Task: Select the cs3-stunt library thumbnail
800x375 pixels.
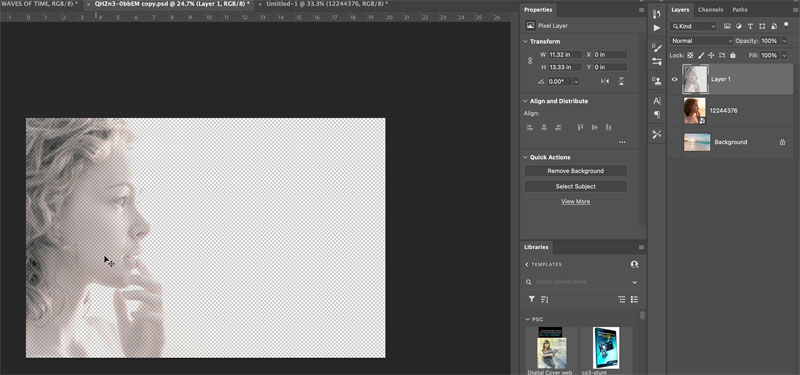Action: (x=606, y=347)
